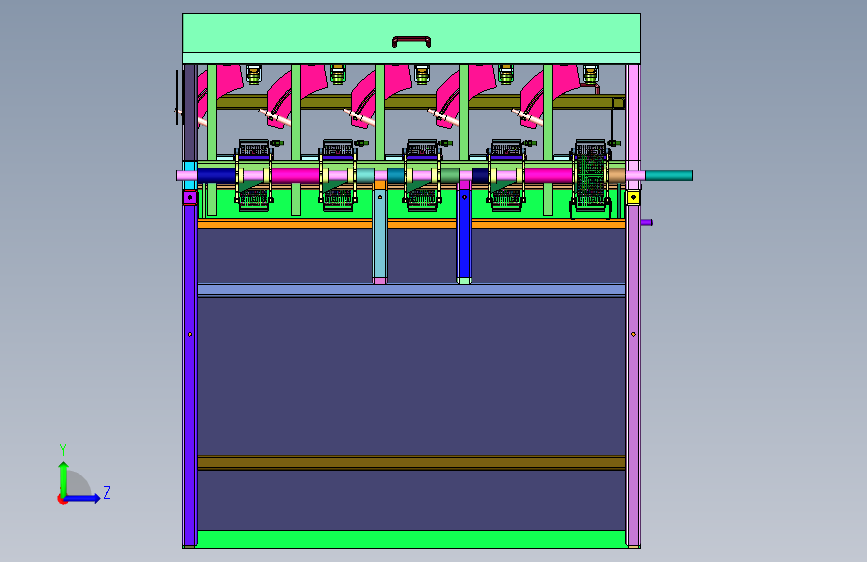Select the bright green base plate at bottom

pos(411,539)
